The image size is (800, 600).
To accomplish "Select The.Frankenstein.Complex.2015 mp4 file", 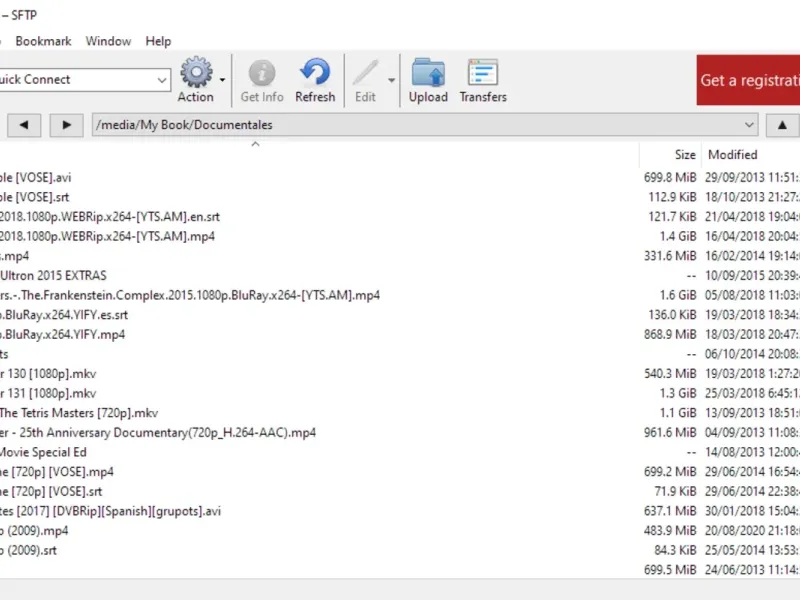I will [190, 295].
